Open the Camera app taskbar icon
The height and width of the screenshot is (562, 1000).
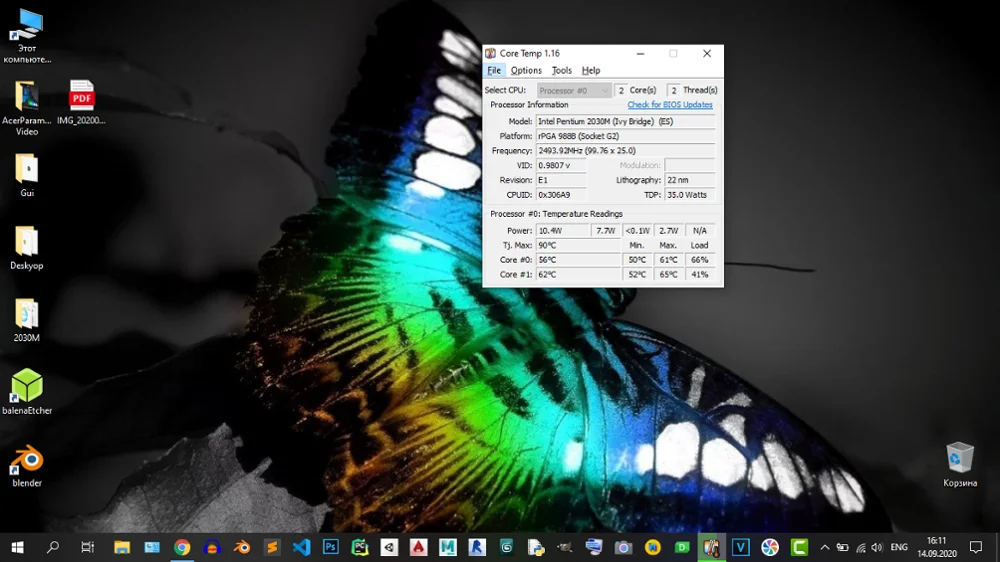[x=623, y=547]
